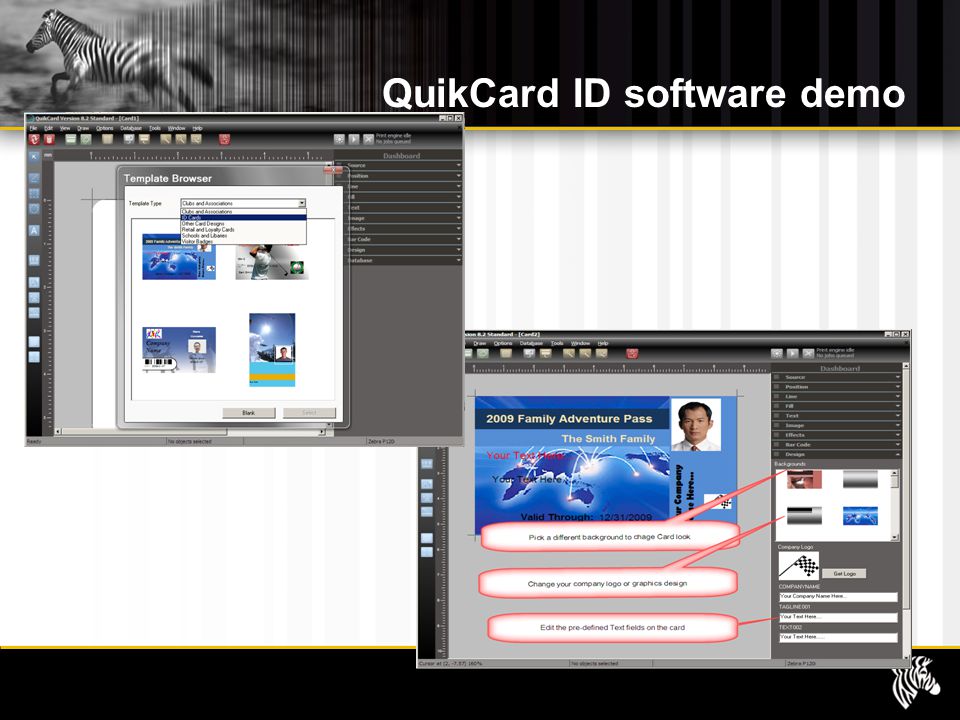Toggle the small square beside Fill in Card2 dashboard

(776, 406)
